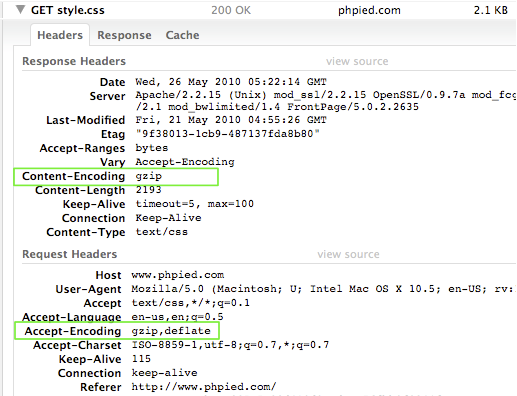Open the Headers tab

(60, 35)
